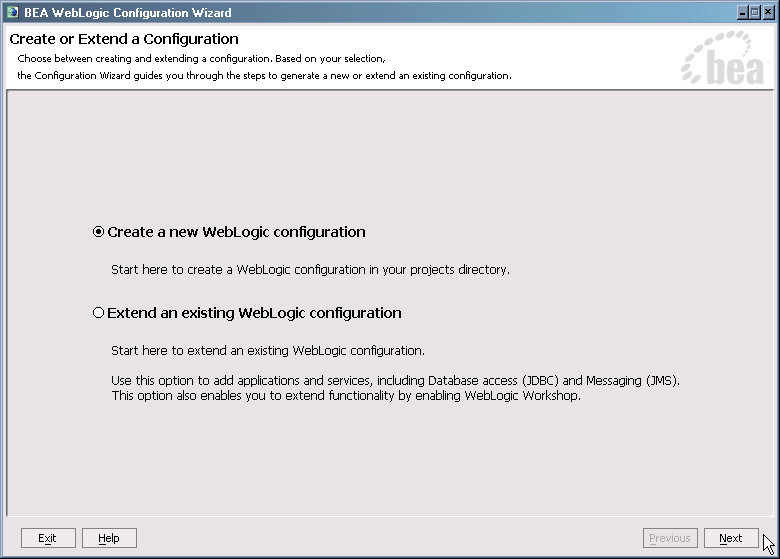Open Help for the wizard
The image size is (780, 559).
pyautogui.click(x=109, y=538)
